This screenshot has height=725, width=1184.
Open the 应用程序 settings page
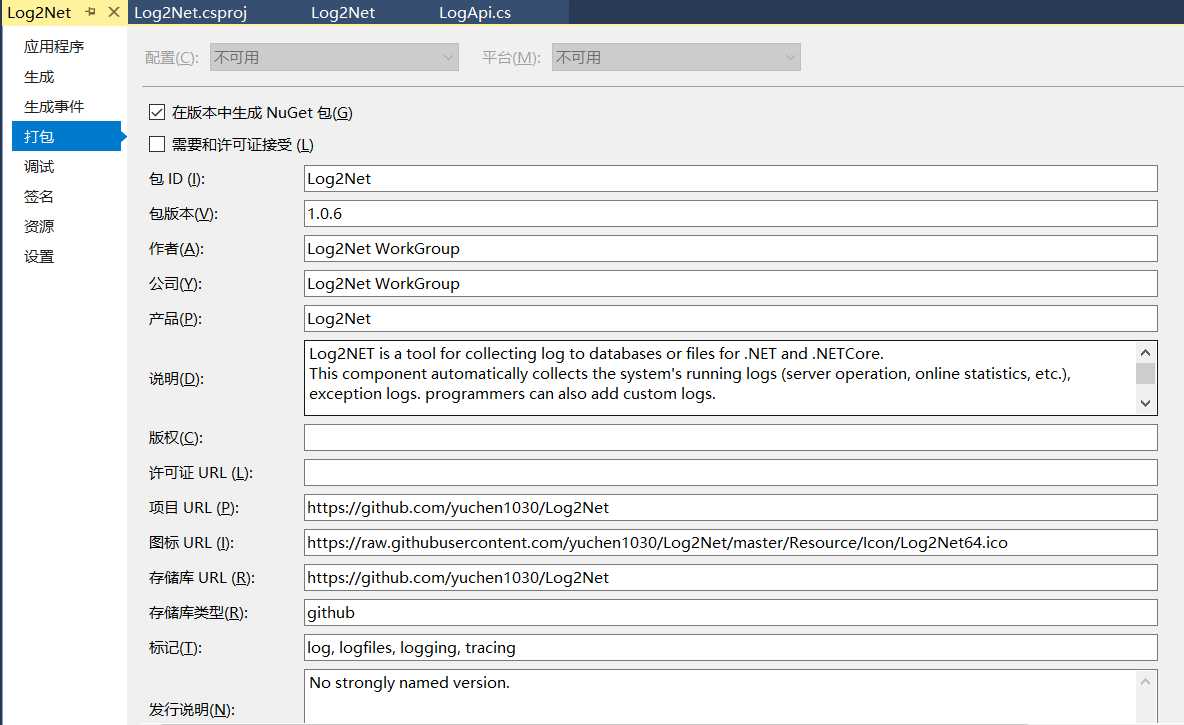54,47
